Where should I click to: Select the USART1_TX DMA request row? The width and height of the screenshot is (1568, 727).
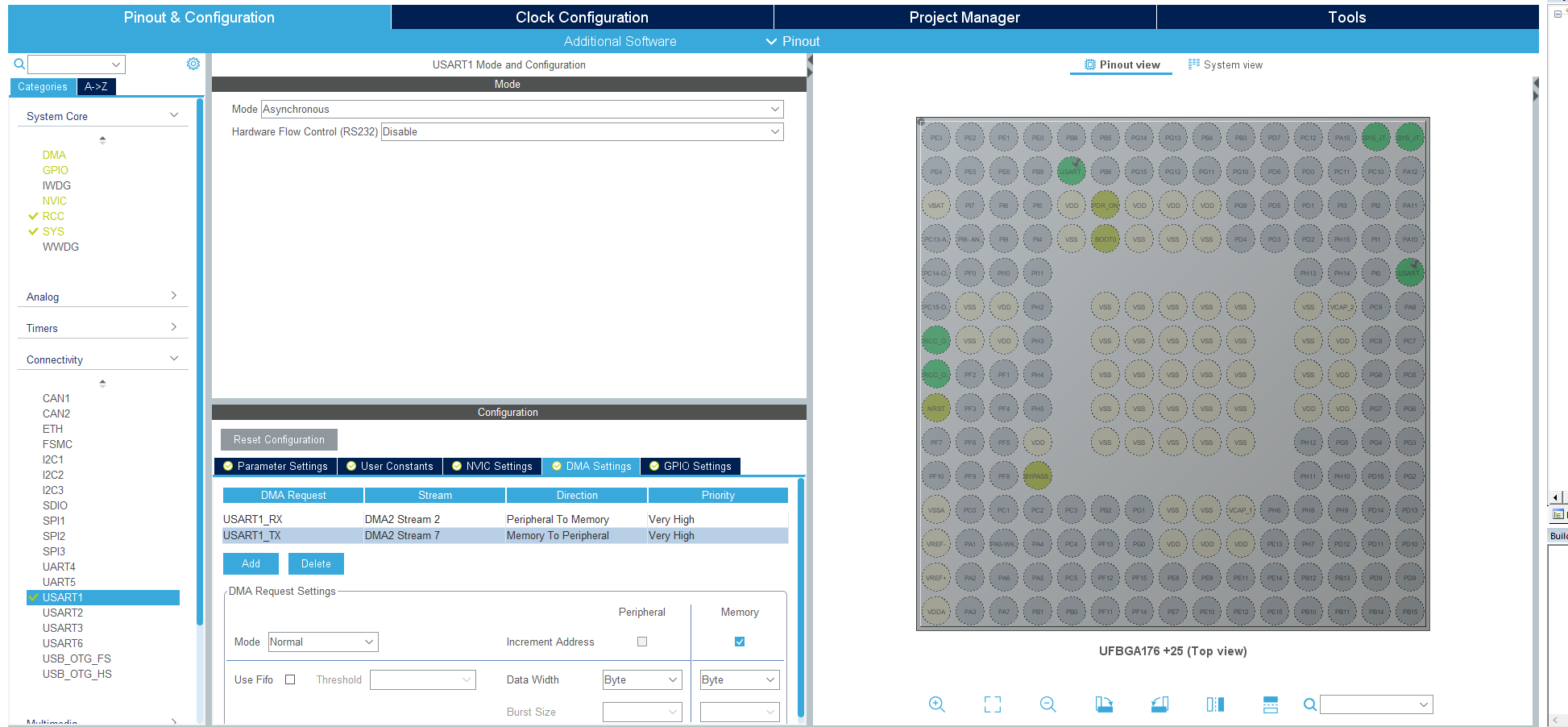(505, 535)
